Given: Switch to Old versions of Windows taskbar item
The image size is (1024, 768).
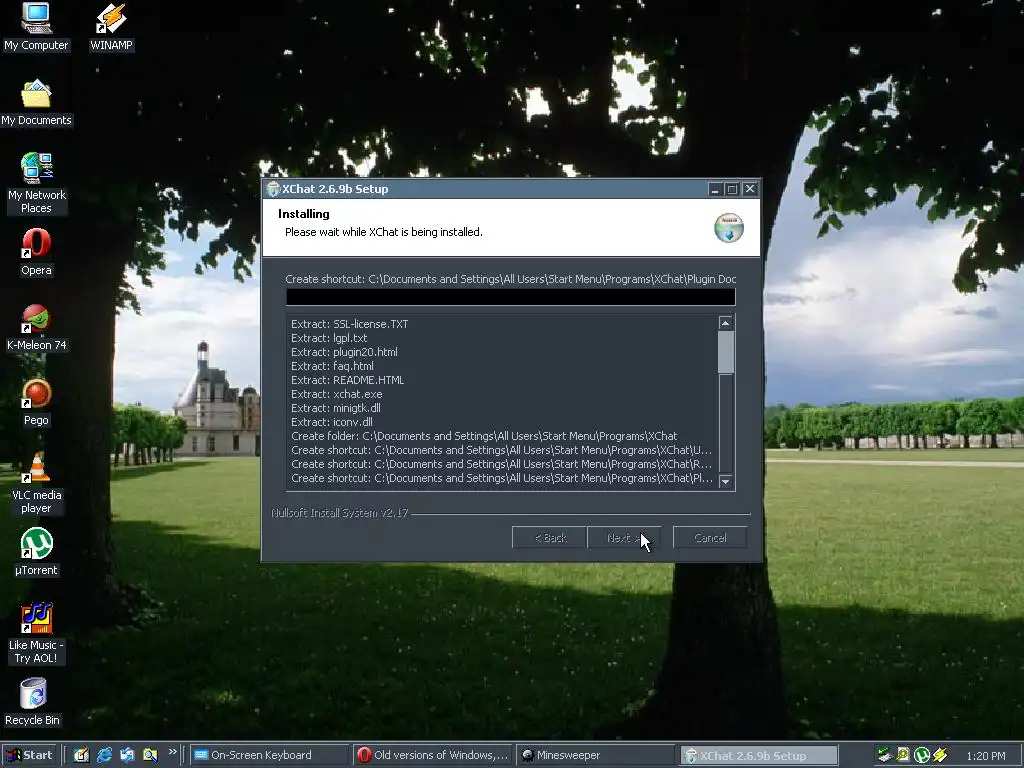Looking at the screenshot, I should (434, 755).
